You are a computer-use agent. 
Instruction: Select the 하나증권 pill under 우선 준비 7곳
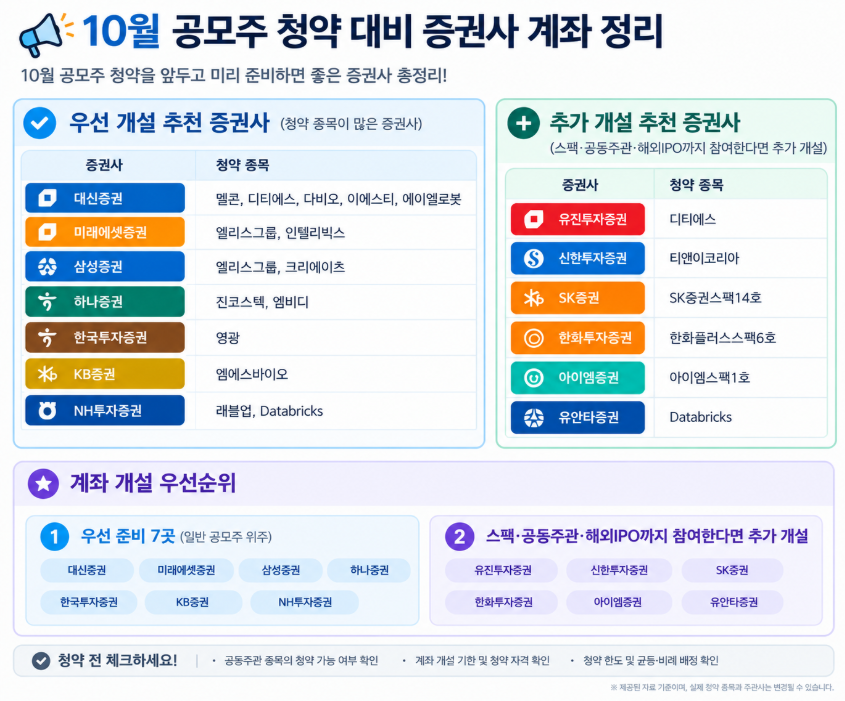point(369,571)
